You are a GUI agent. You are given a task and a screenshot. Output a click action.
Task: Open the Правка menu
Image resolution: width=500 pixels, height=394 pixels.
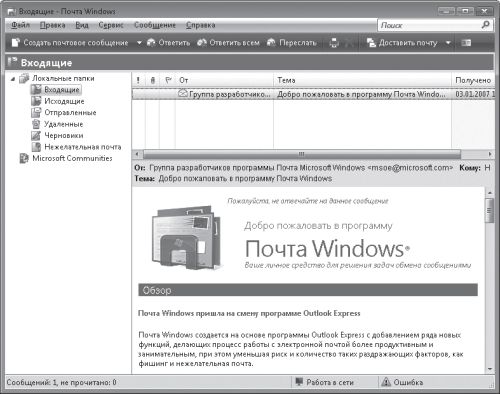pos(52,25)
